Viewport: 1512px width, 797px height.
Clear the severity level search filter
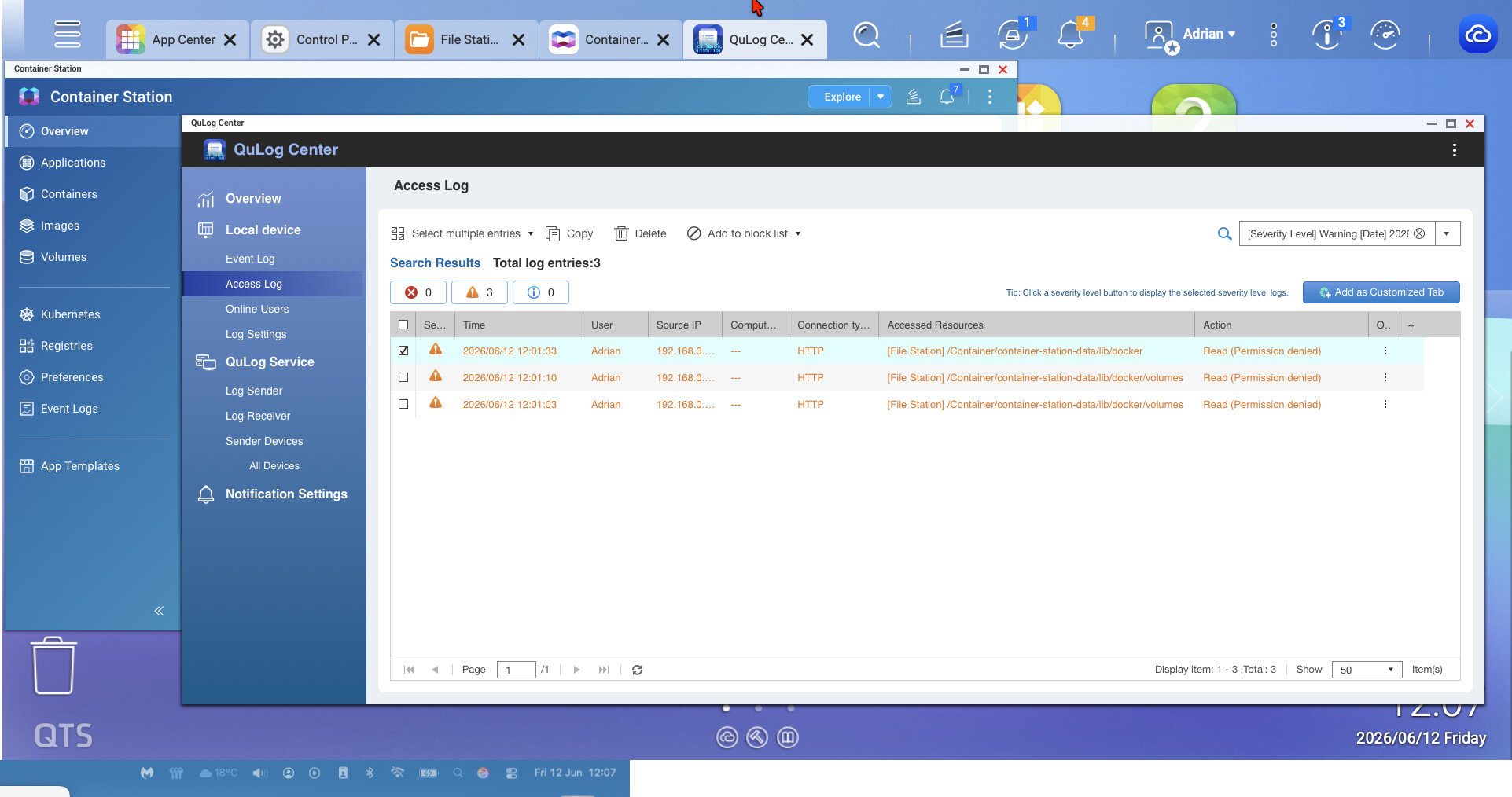pos(1419,233)
